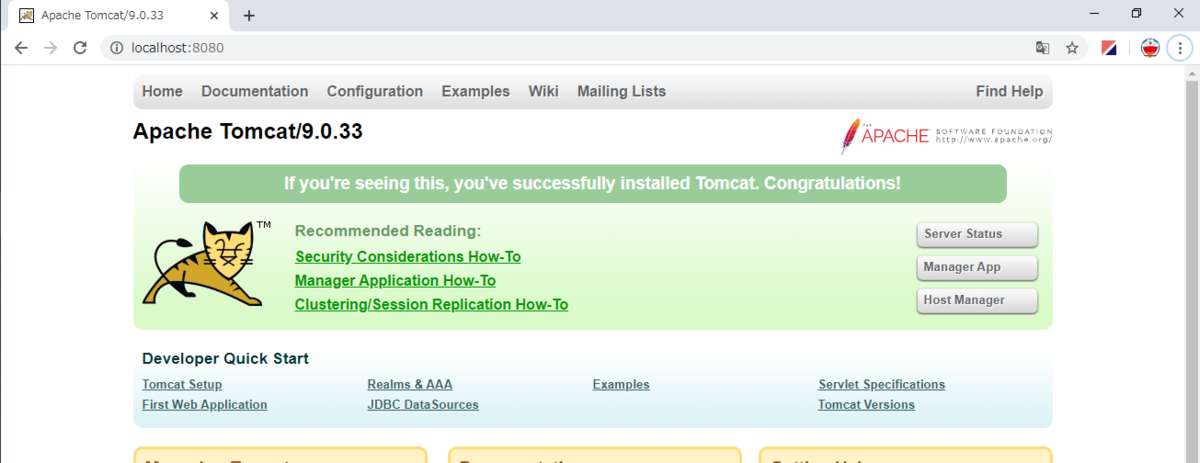The width and height of the screenshot is (1200, 463).
Task: Click the Tomcat cat mascot image
Action: click(x=206, y=263)
